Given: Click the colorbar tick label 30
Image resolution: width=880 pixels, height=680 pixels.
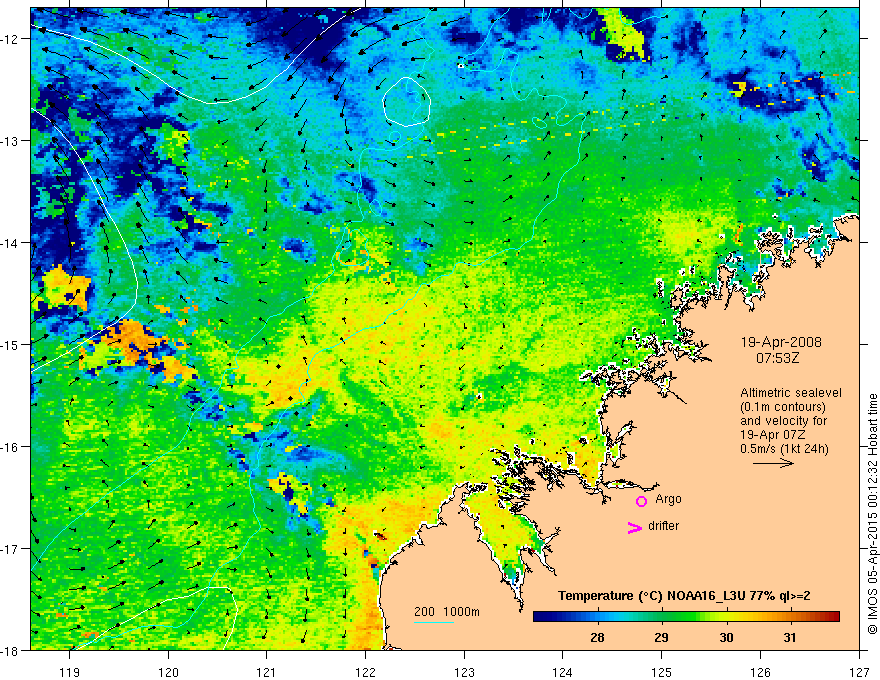Looking at the screenshot, I should click(726, 637).
